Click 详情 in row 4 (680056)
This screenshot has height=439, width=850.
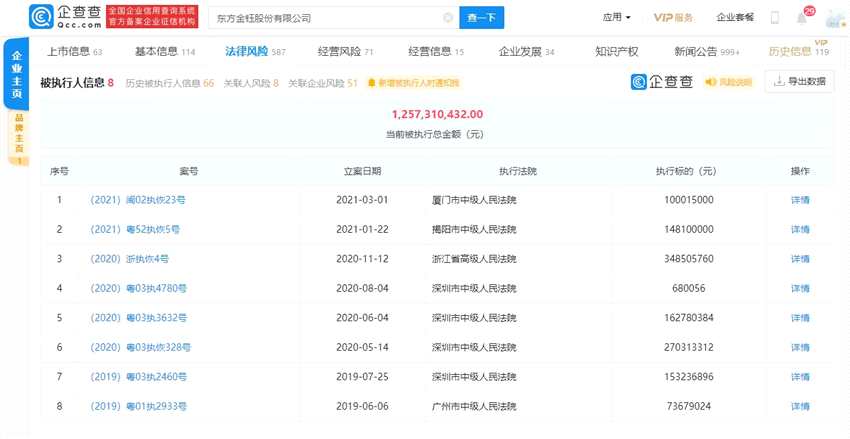click(800, 288)
